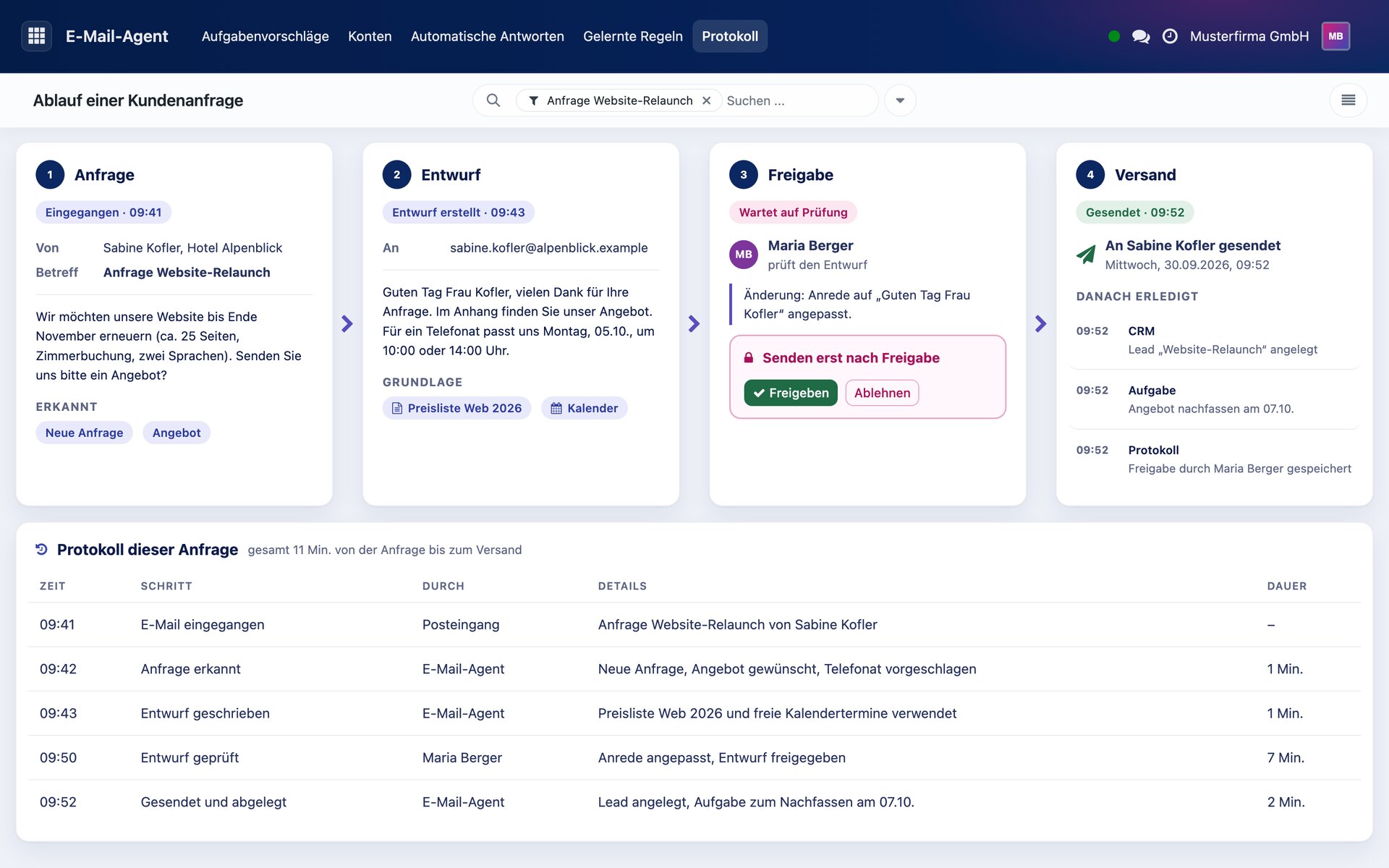Select the Gesendet und abgelegt row

pos(694,802)
